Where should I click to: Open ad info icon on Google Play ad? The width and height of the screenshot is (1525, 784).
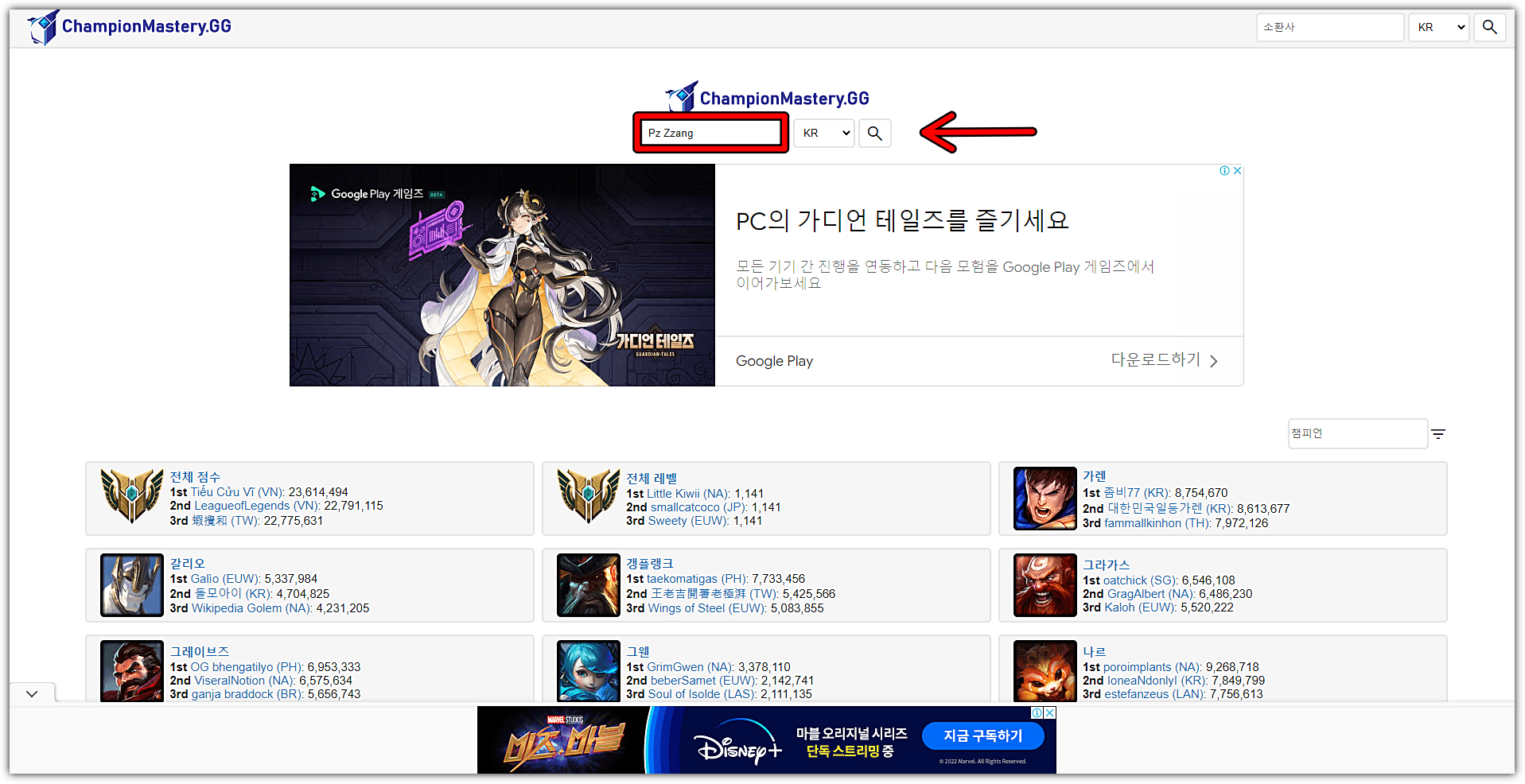(x=1225, y=171)
